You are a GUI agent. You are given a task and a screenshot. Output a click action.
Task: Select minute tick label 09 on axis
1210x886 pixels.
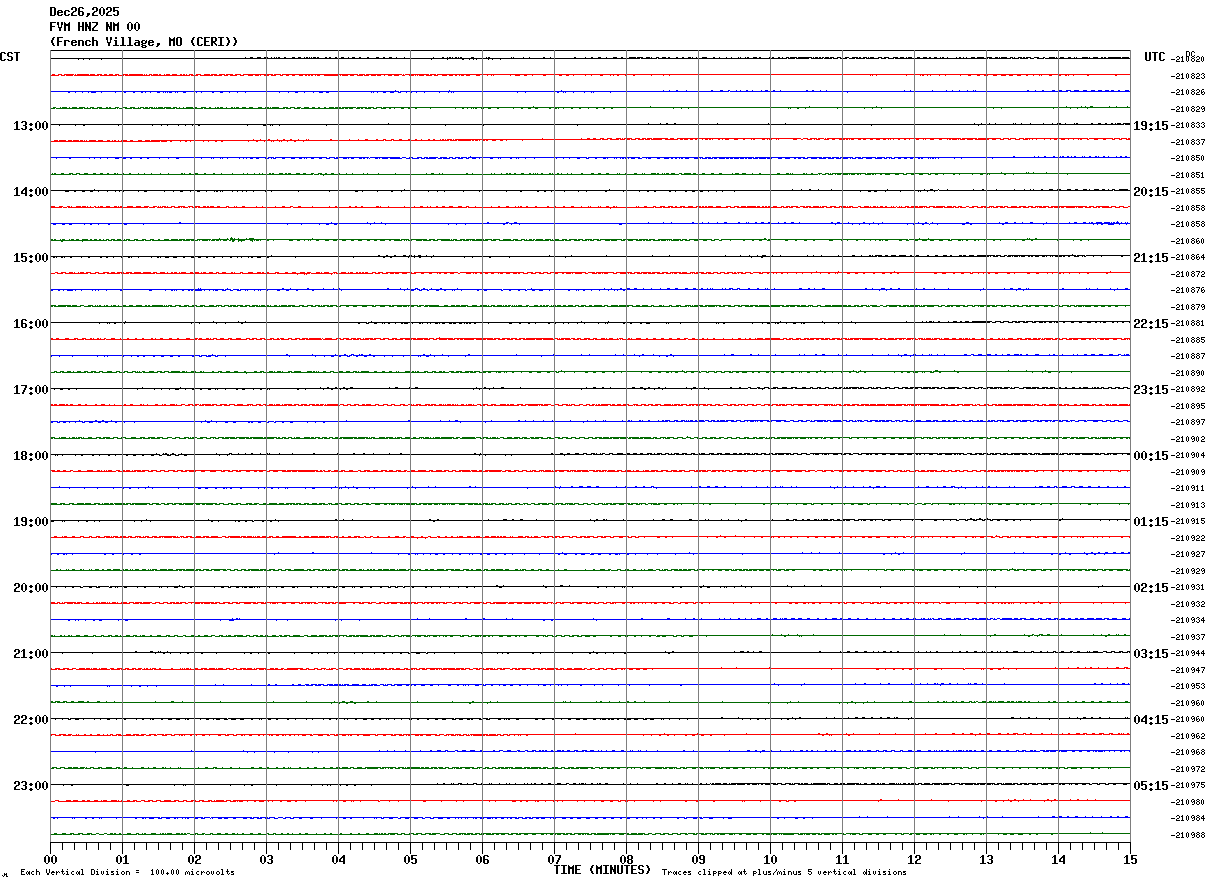pyautogui.click(x=698, y=859)
